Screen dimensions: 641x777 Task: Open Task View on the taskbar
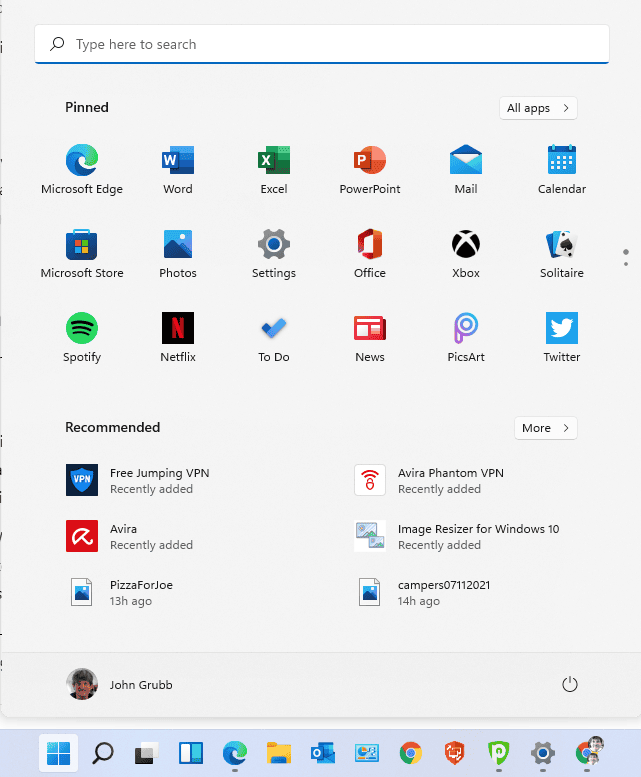[147, 753]
